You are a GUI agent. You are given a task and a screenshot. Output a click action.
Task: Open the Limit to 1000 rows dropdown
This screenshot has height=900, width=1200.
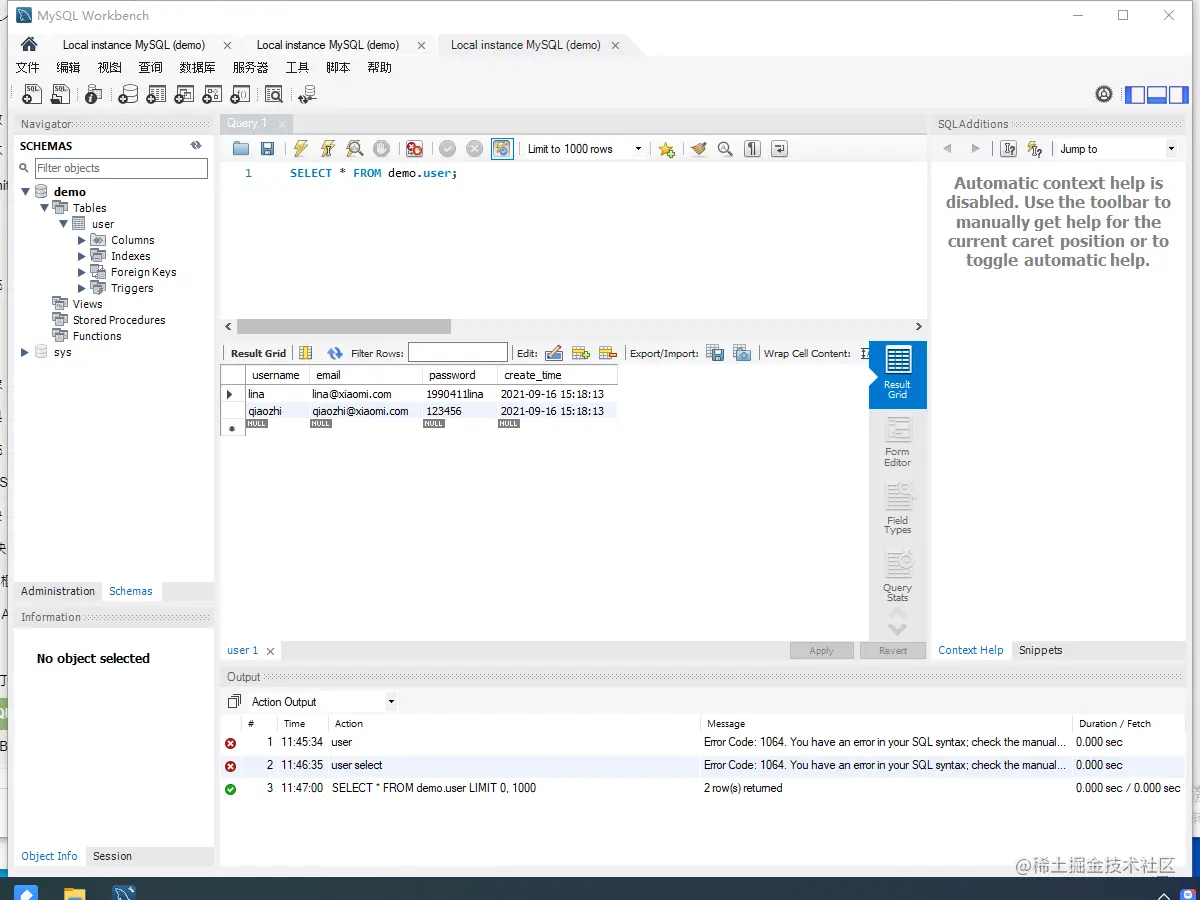tap(585, 149)
